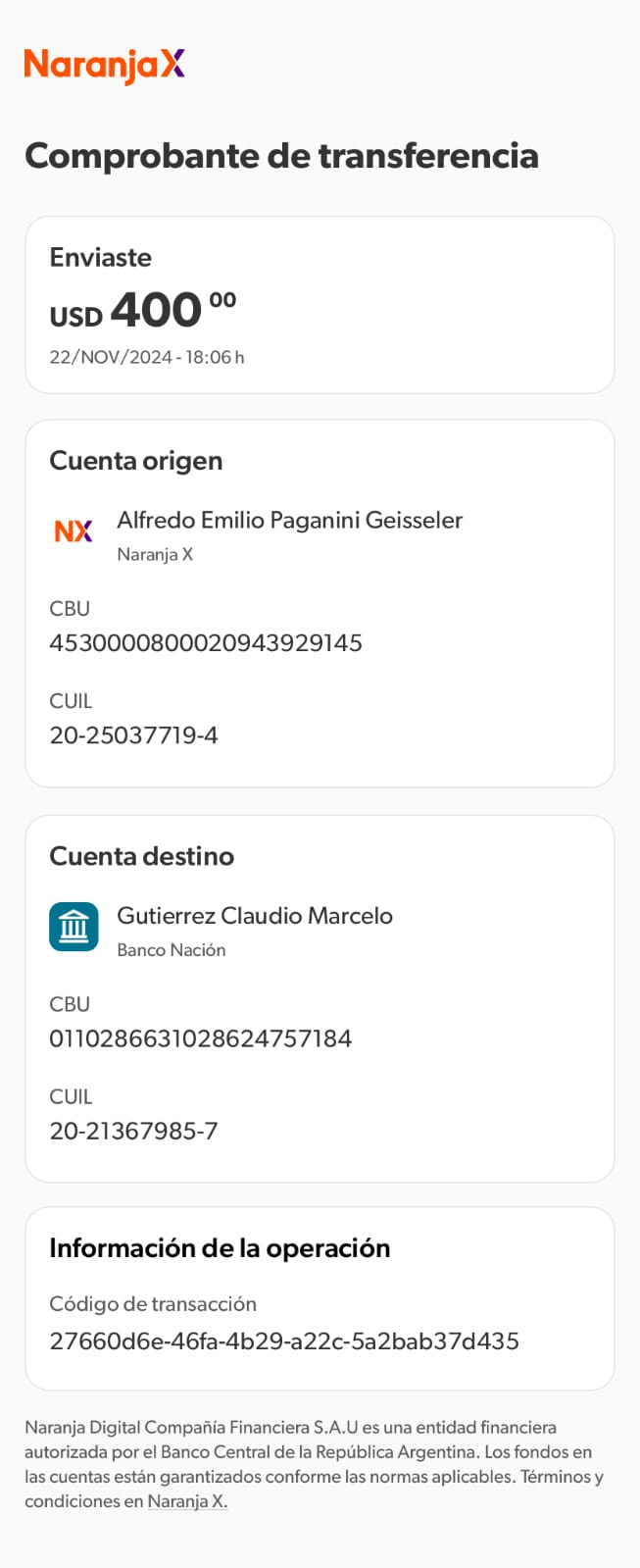Open the Naranja X terms link in footer
640x1568 pixels.
187,1501
